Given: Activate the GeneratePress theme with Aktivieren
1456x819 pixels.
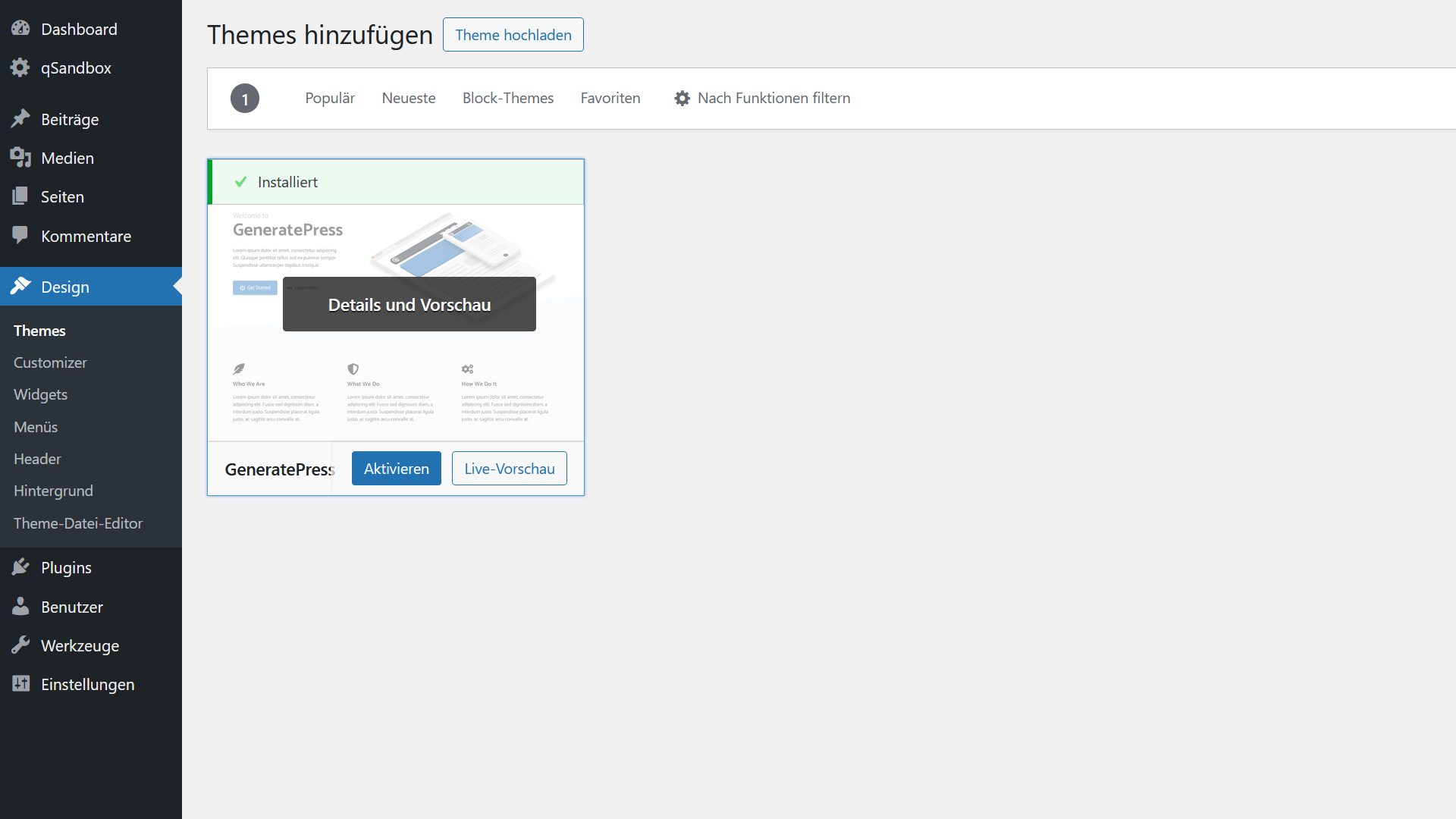Looking at the screenshot, I should coord(397,469).
